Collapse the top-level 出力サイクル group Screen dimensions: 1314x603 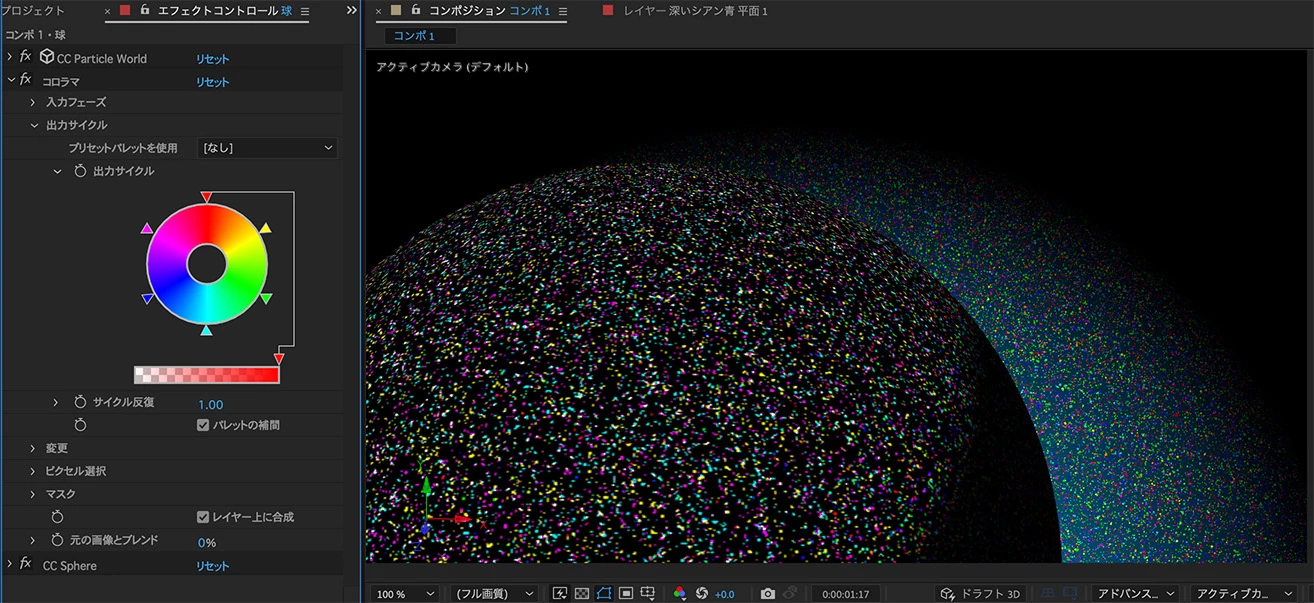click(x=33, y=125)
